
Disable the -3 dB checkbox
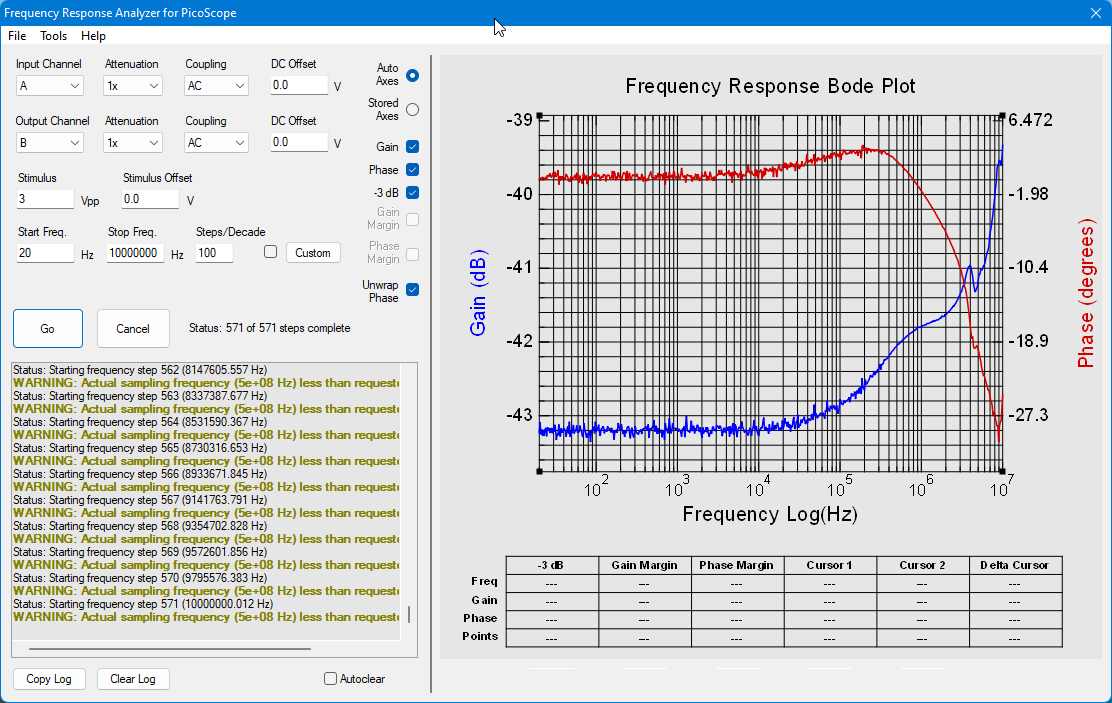[412, 193]
